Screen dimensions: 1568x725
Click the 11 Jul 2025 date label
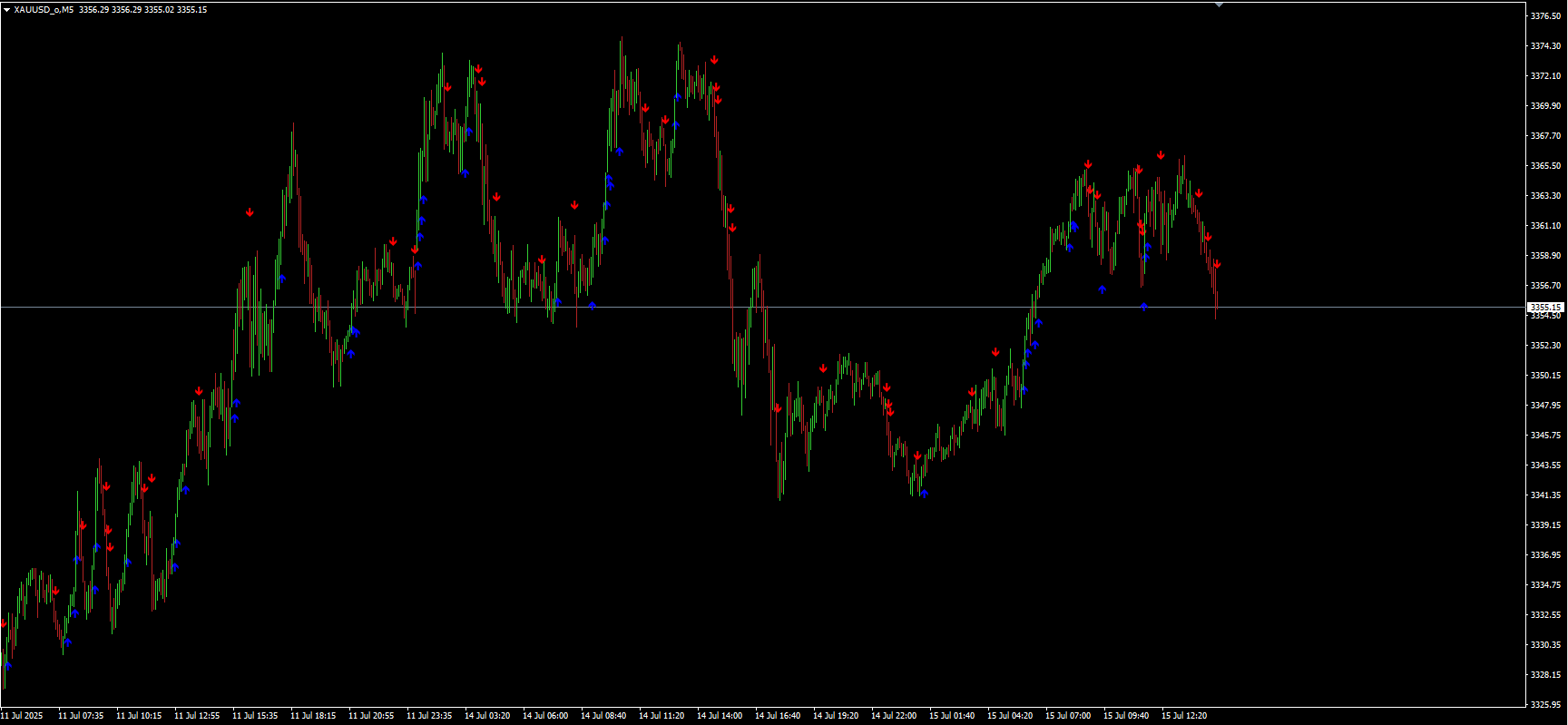[22, 716]
